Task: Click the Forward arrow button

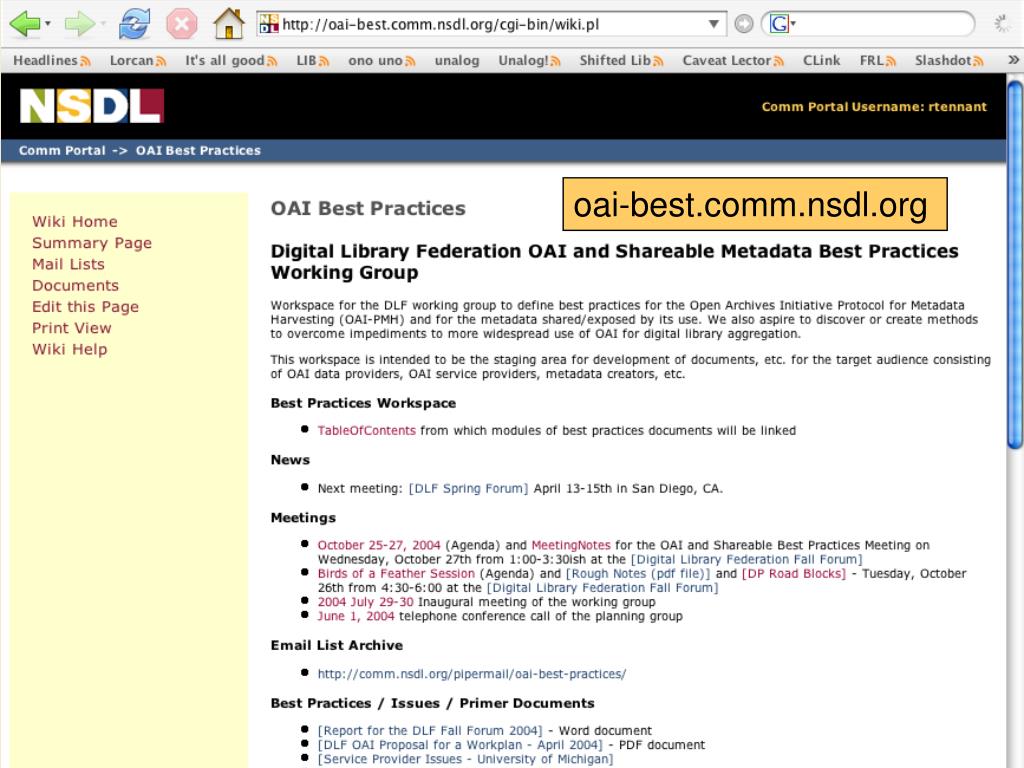Action: click(x=80, y=24)
